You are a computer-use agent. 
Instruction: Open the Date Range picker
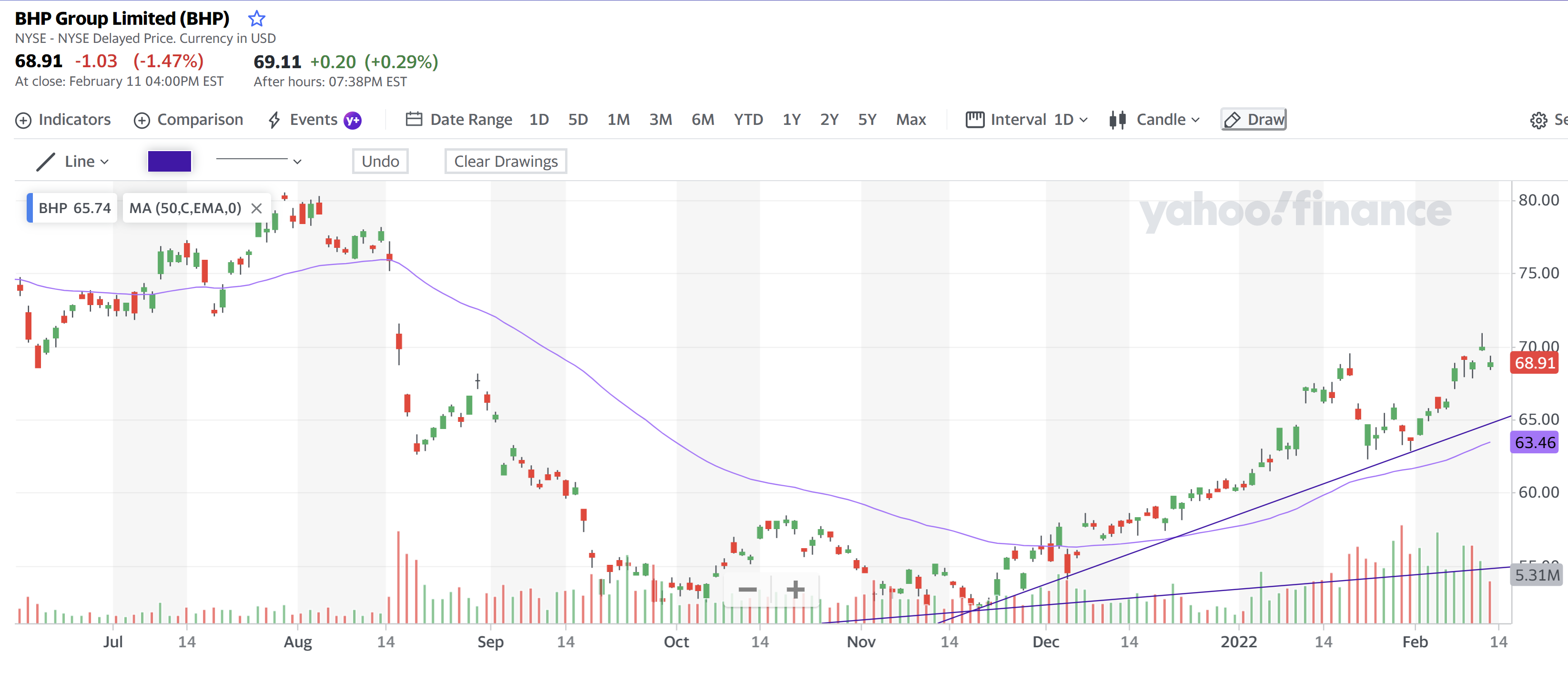click(x=459, y=120)
